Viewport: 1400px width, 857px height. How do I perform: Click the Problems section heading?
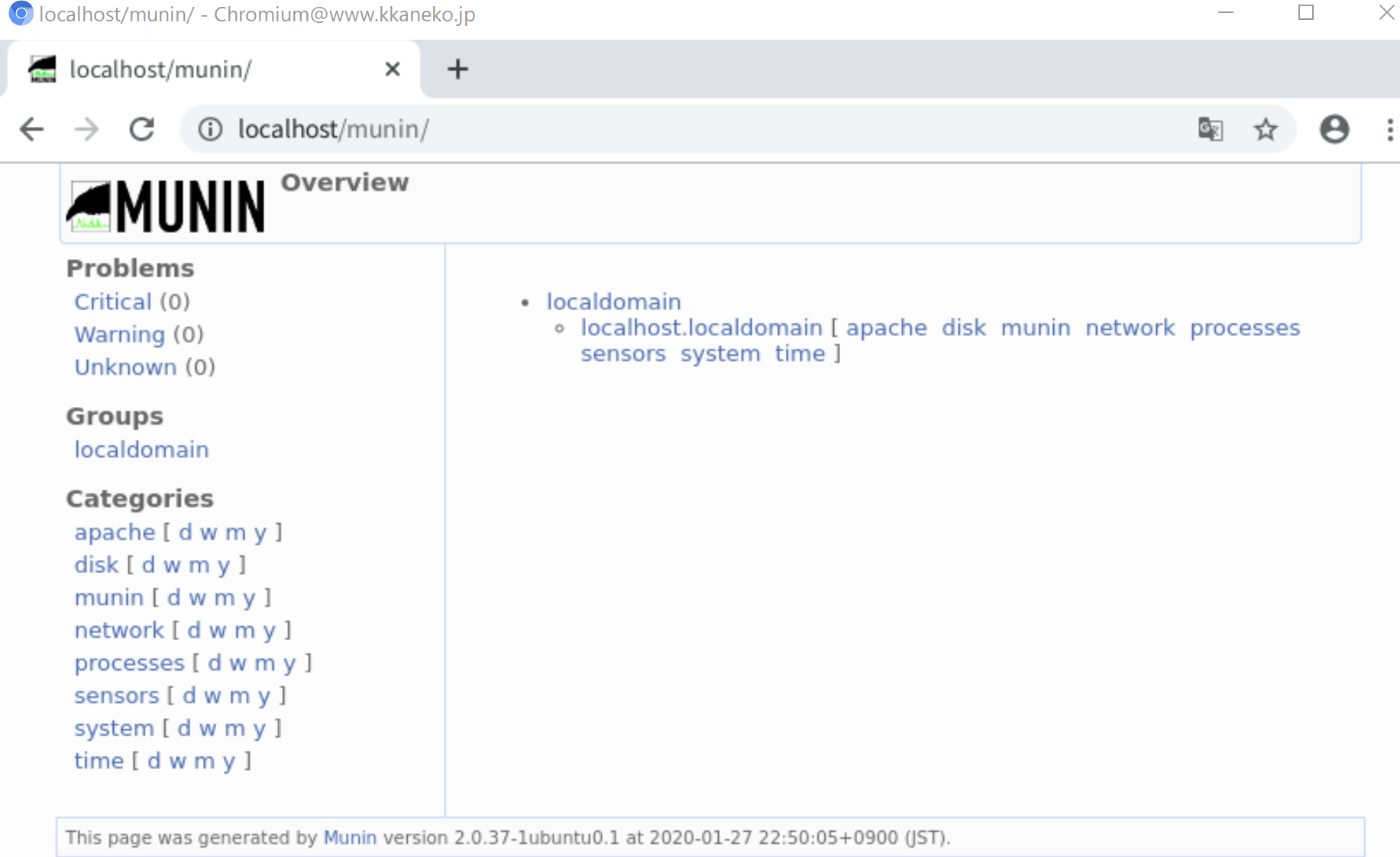point(131,269)
